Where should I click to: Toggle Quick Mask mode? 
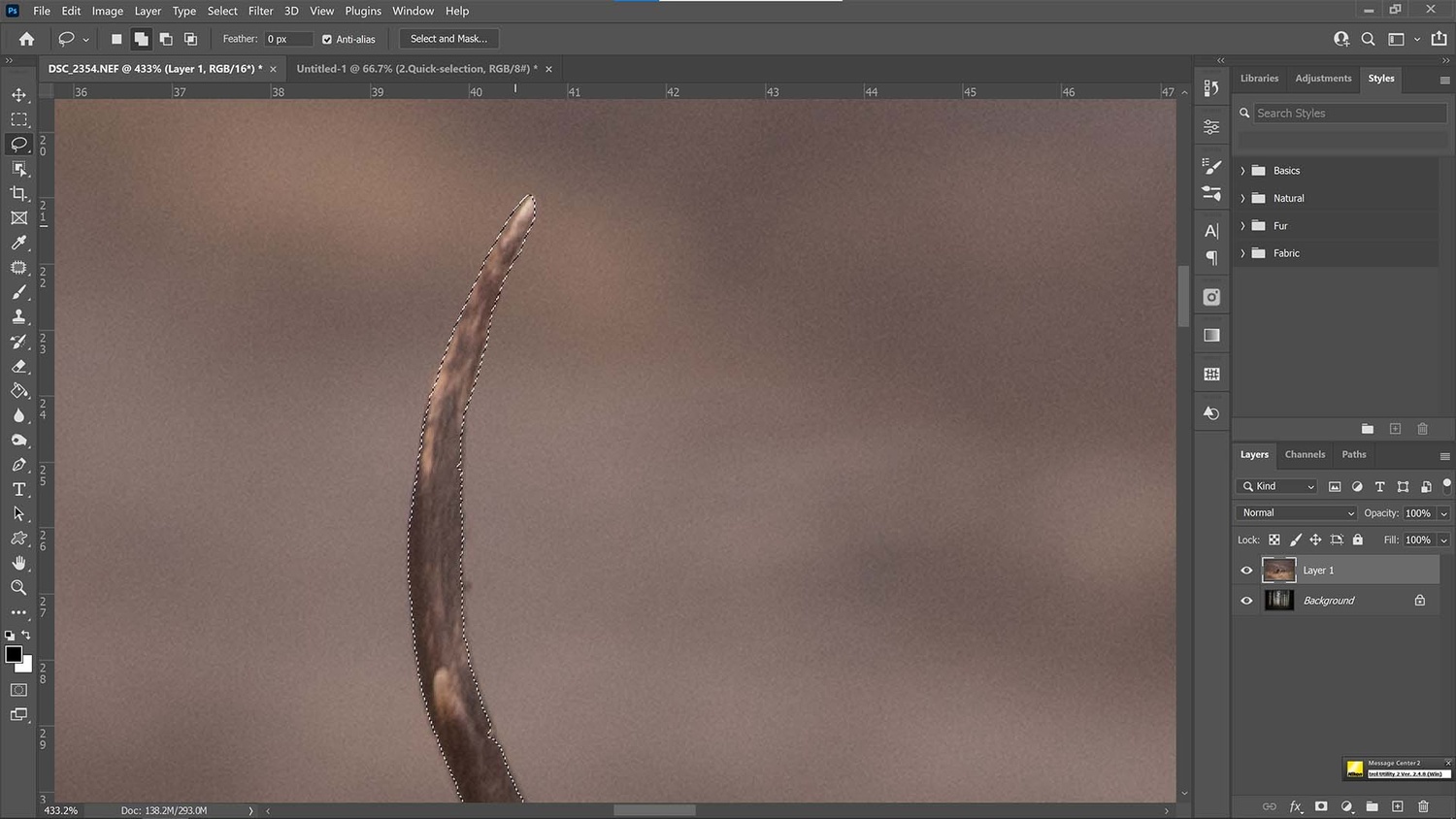(18, 690)
